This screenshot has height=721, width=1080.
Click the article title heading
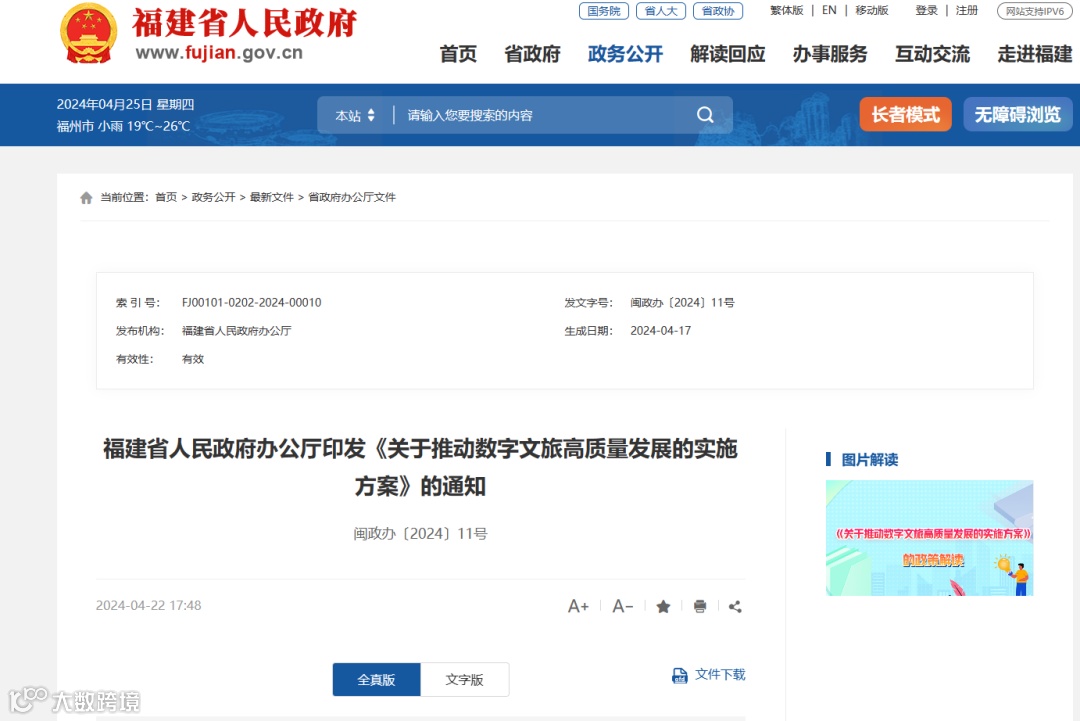(420, 468)
